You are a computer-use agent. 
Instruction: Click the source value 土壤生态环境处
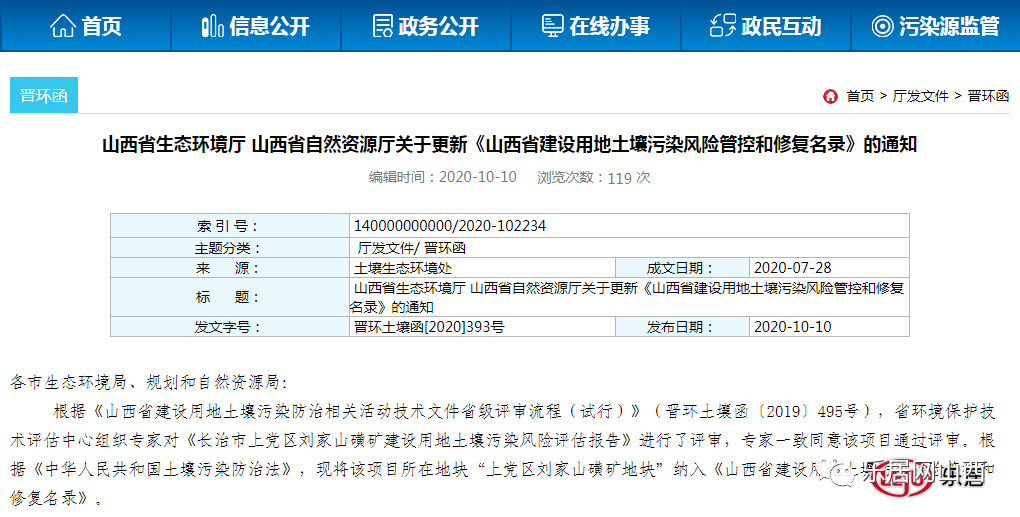click(x=403, y=268)
